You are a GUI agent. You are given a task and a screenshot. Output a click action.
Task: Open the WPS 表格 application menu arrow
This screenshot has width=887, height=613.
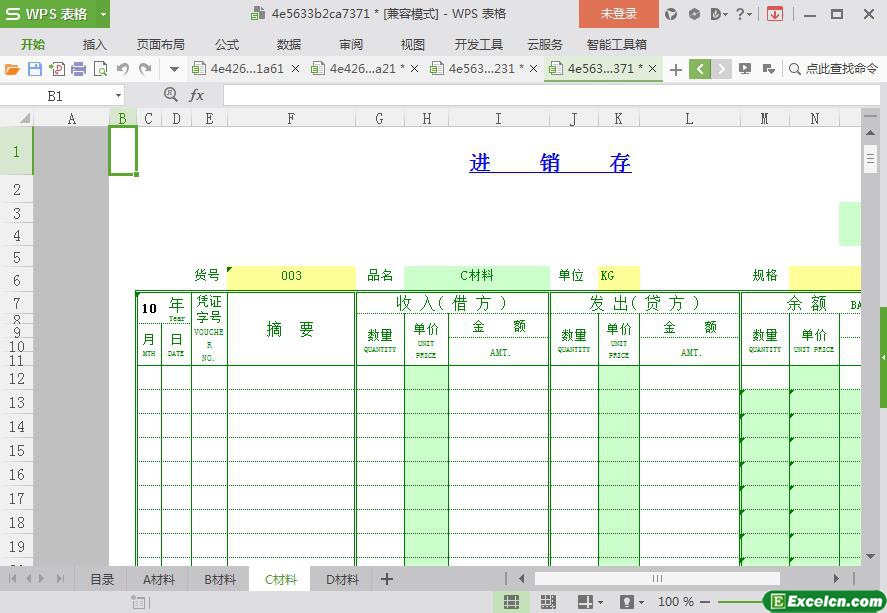pyautogui.click(x=103, y=14)
